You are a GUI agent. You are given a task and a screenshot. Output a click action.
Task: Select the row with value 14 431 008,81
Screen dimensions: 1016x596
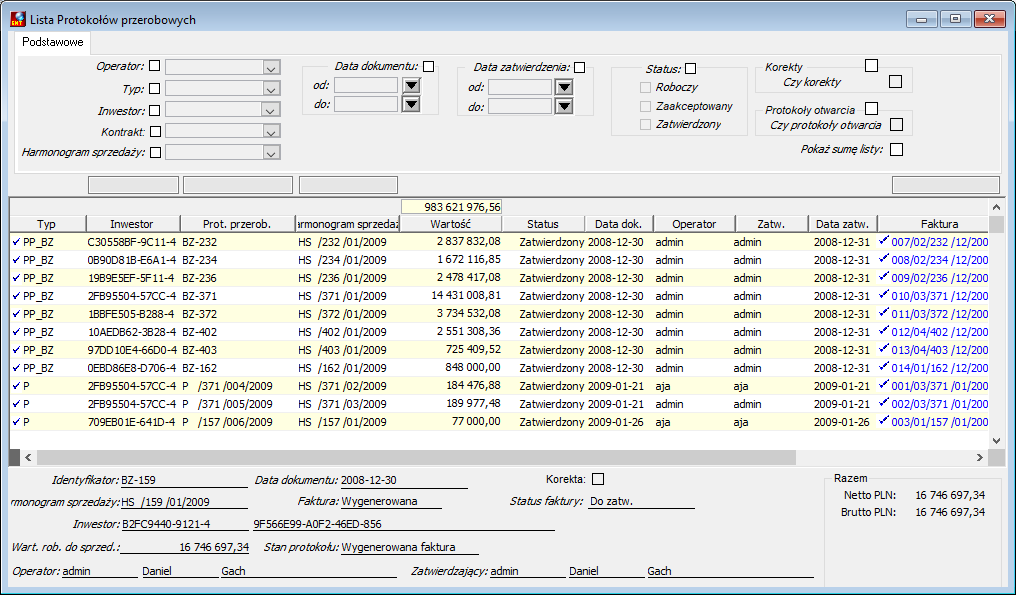pyautogui.click(x=499, y=296)
